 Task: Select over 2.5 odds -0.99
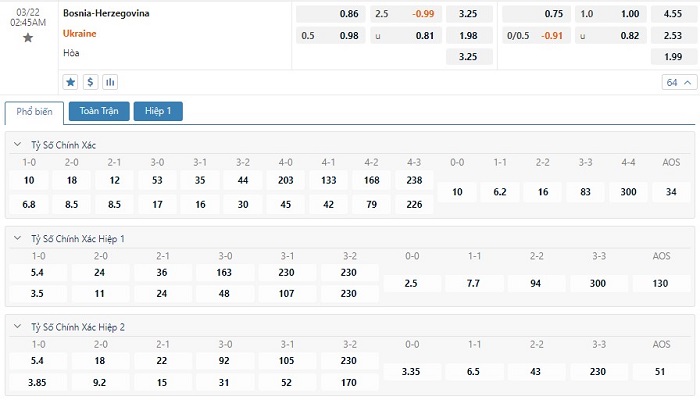[x=425, y=14]
